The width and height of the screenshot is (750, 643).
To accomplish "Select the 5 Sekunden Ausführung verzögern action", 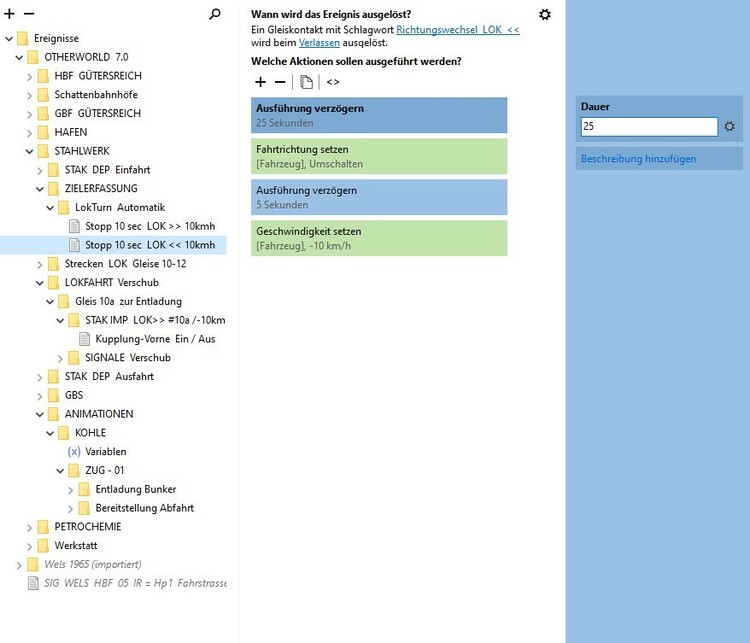I will (379, 197).
